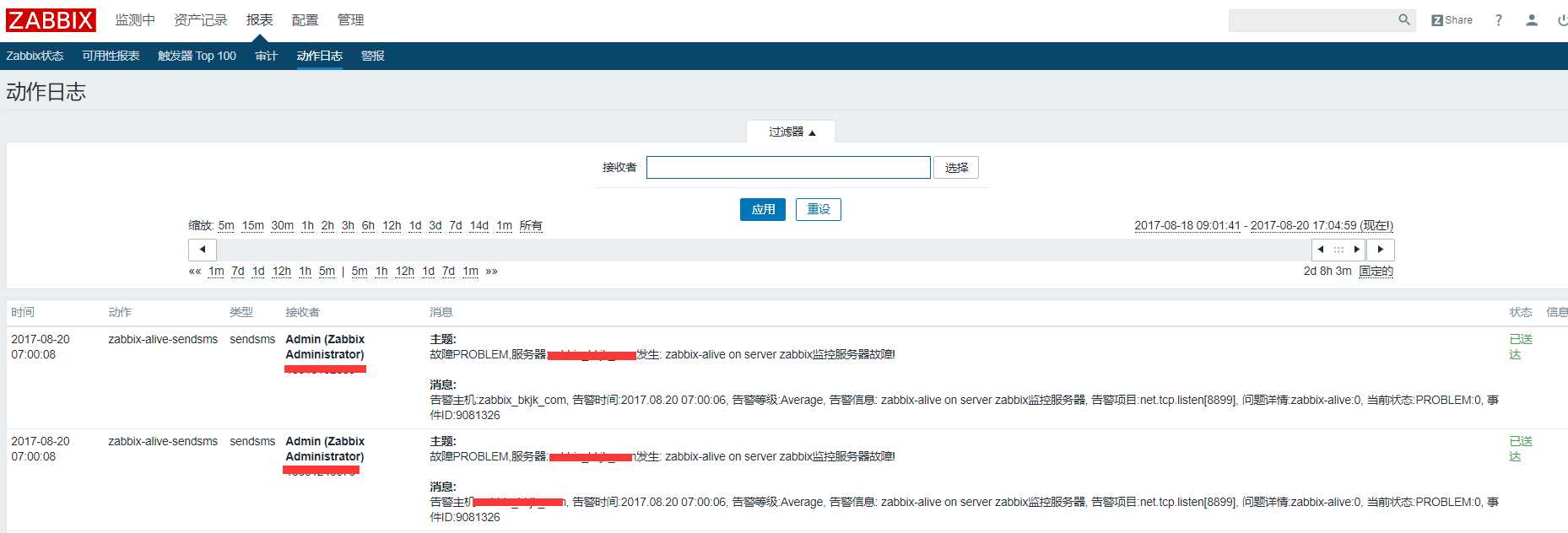Zoom to 3d range
Viewport: 1568px width, 533px height.
[435, 226]
